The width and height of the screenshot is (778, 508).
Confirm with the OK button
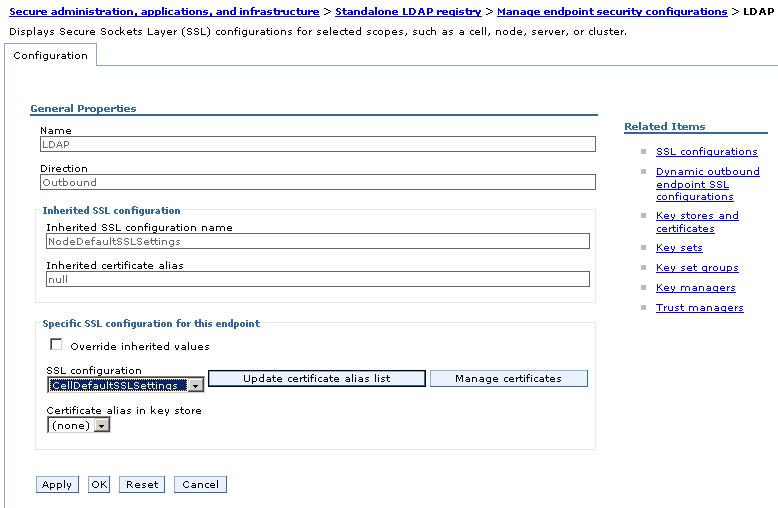pos(99,485)
